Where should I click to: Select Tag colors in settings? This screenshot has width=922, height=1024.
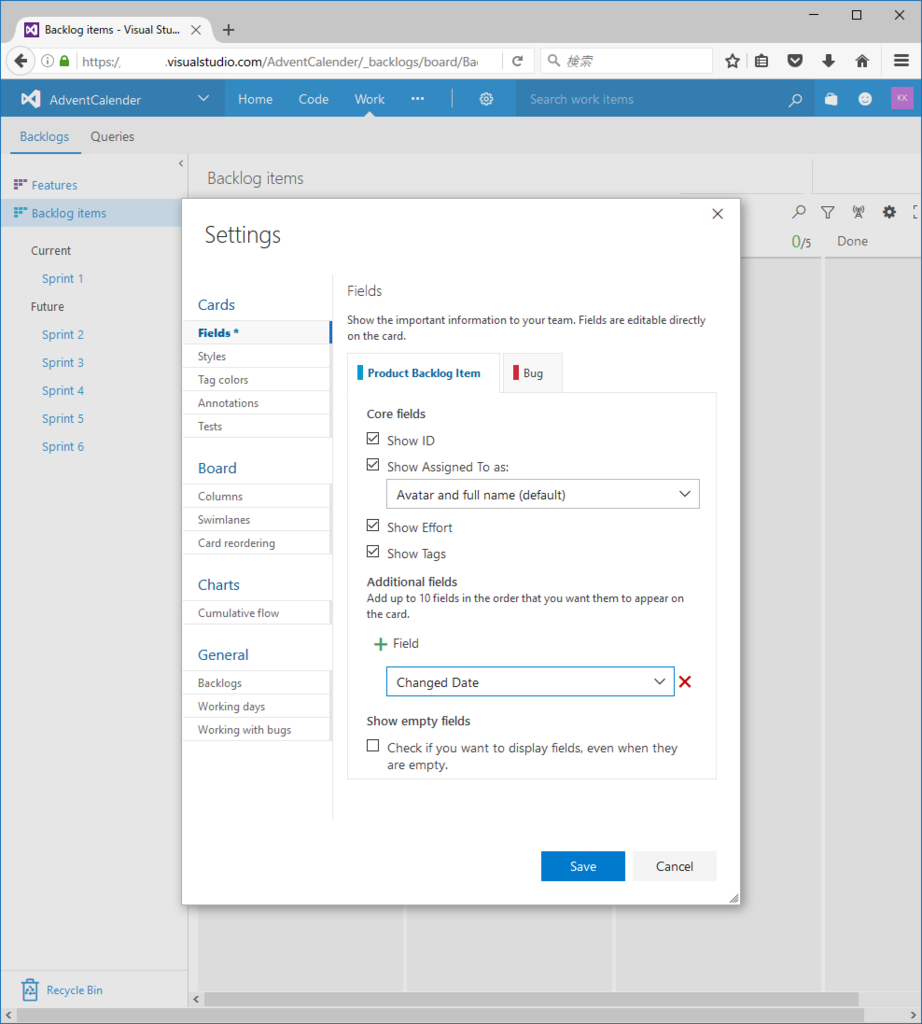(x=257, y=379)
